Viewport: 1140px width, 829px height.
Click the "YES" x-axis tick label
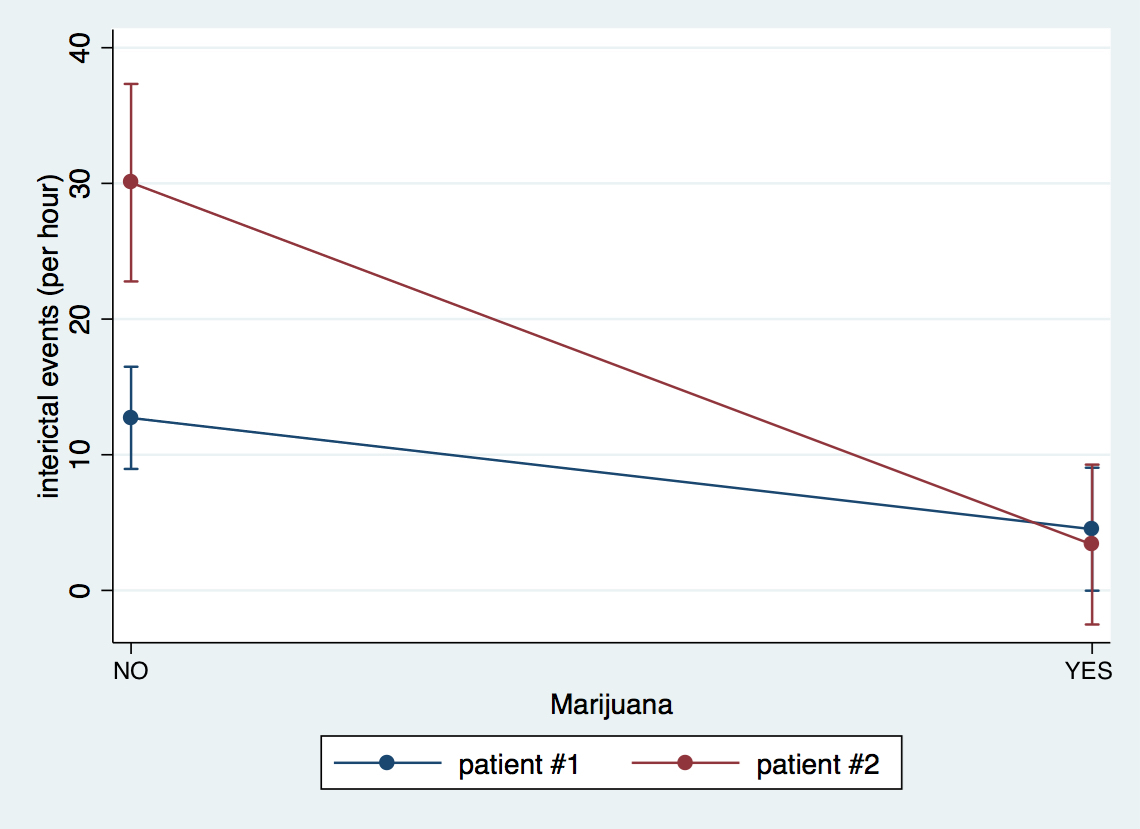(1089, 672)
